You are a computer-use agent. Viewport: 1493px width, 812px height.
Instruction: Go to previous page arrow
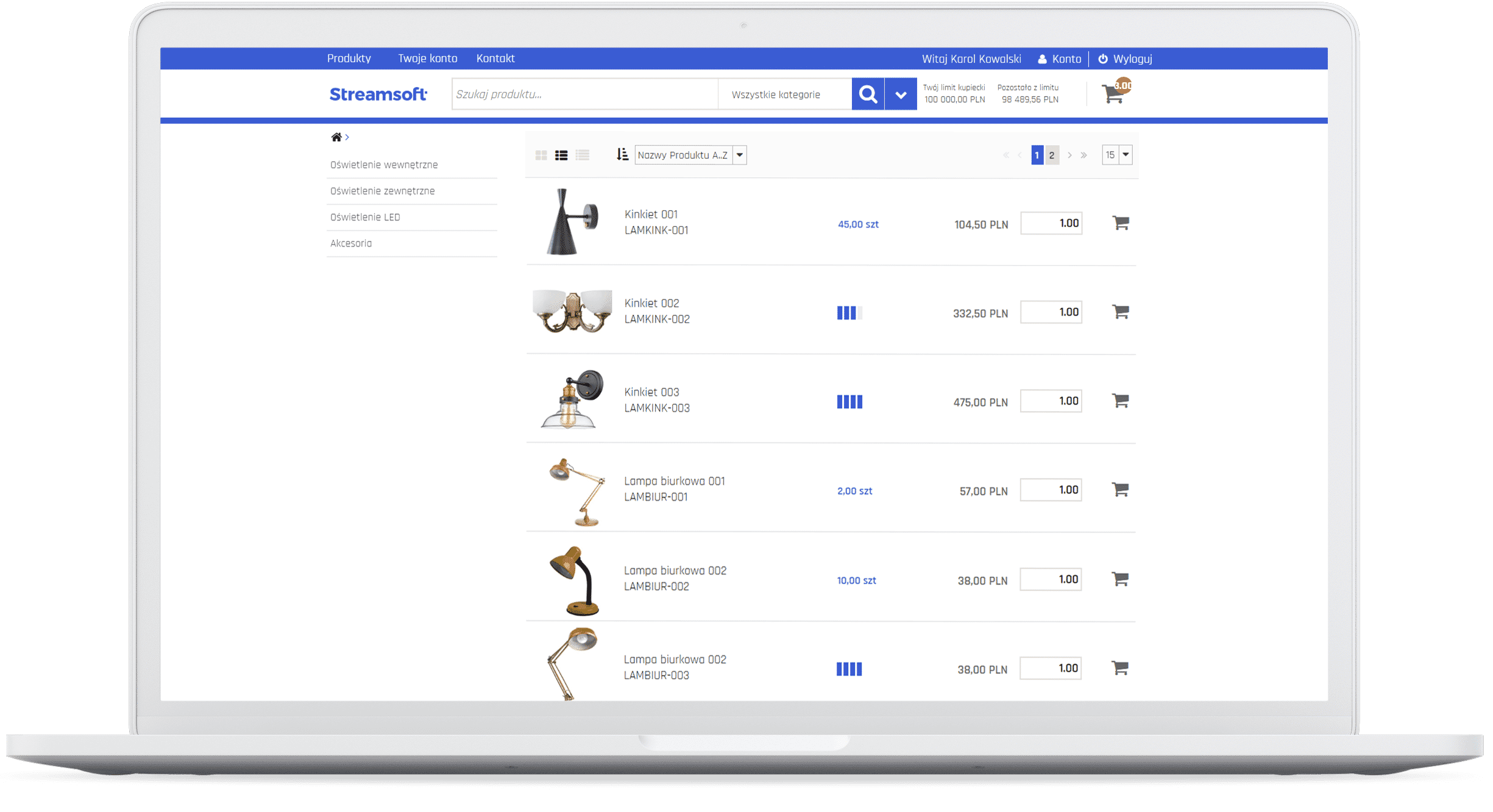[x=1020, y=155]
